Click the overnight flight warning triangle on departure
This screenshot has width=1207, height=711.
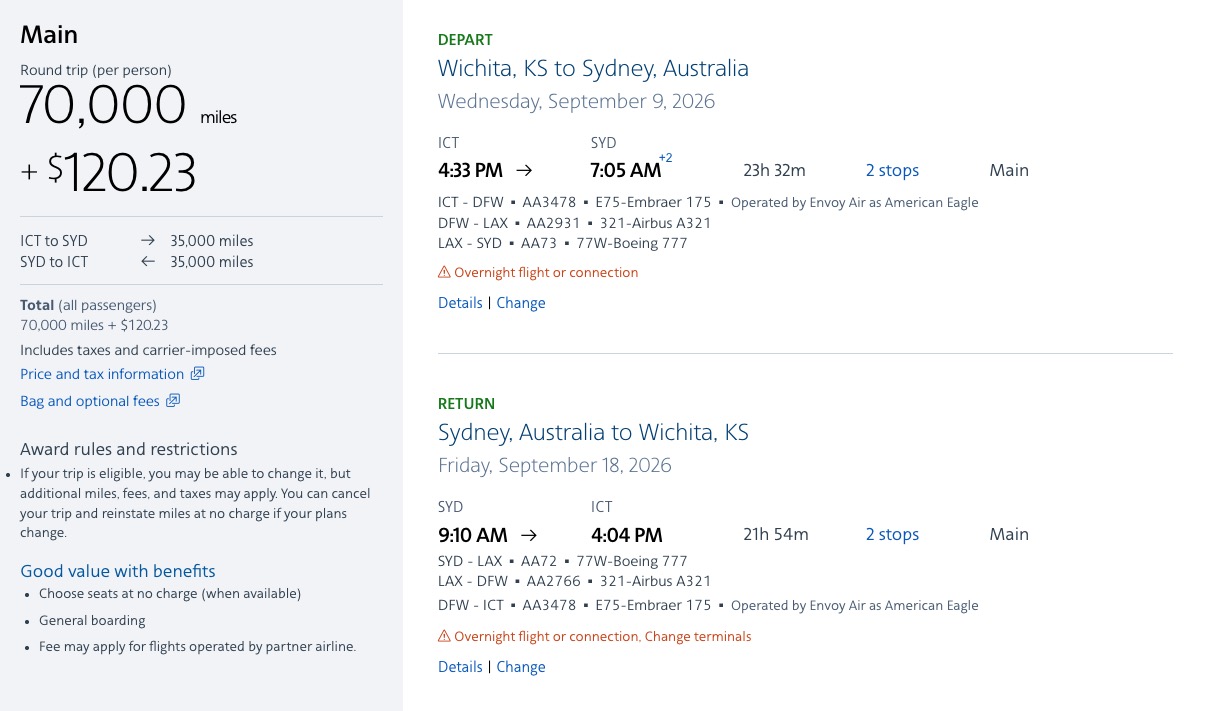click(443, 272)
